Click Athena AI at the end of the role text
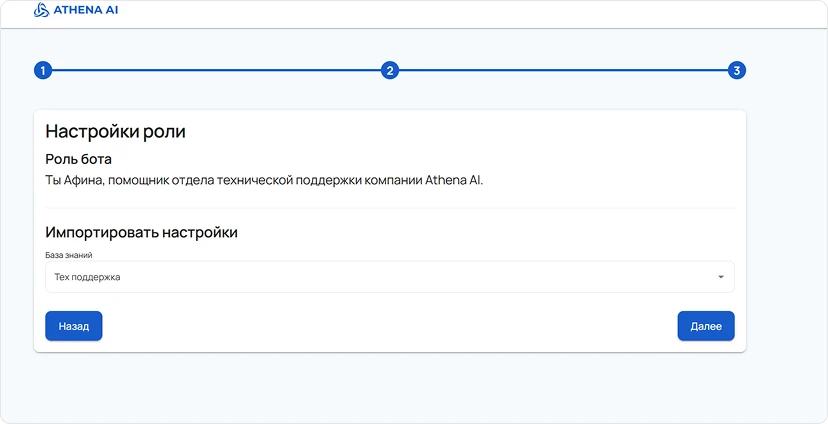 [453, 181]
